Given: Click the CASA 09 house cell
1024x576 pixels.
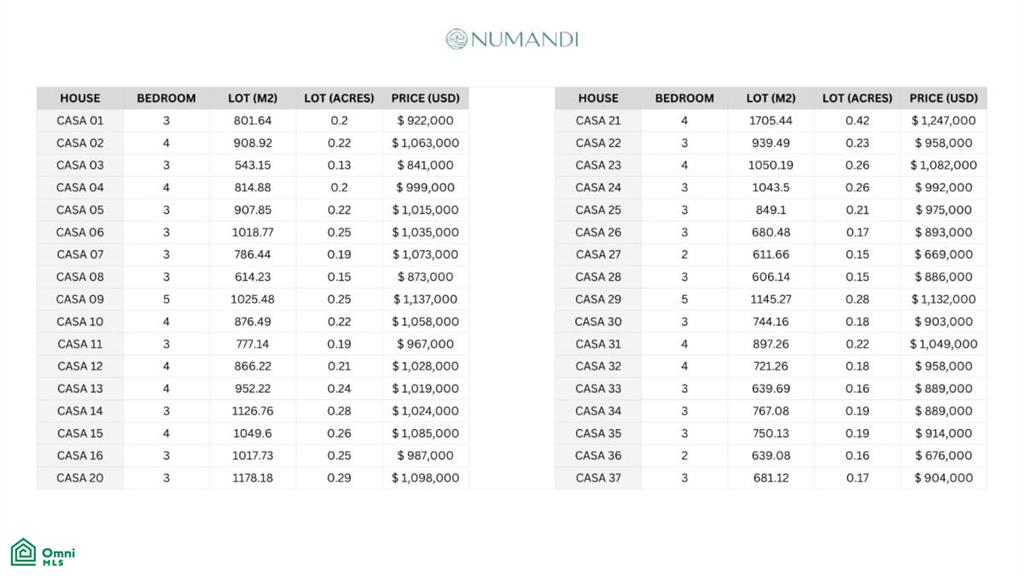Looking at the screenshot, I should point(80,299).
